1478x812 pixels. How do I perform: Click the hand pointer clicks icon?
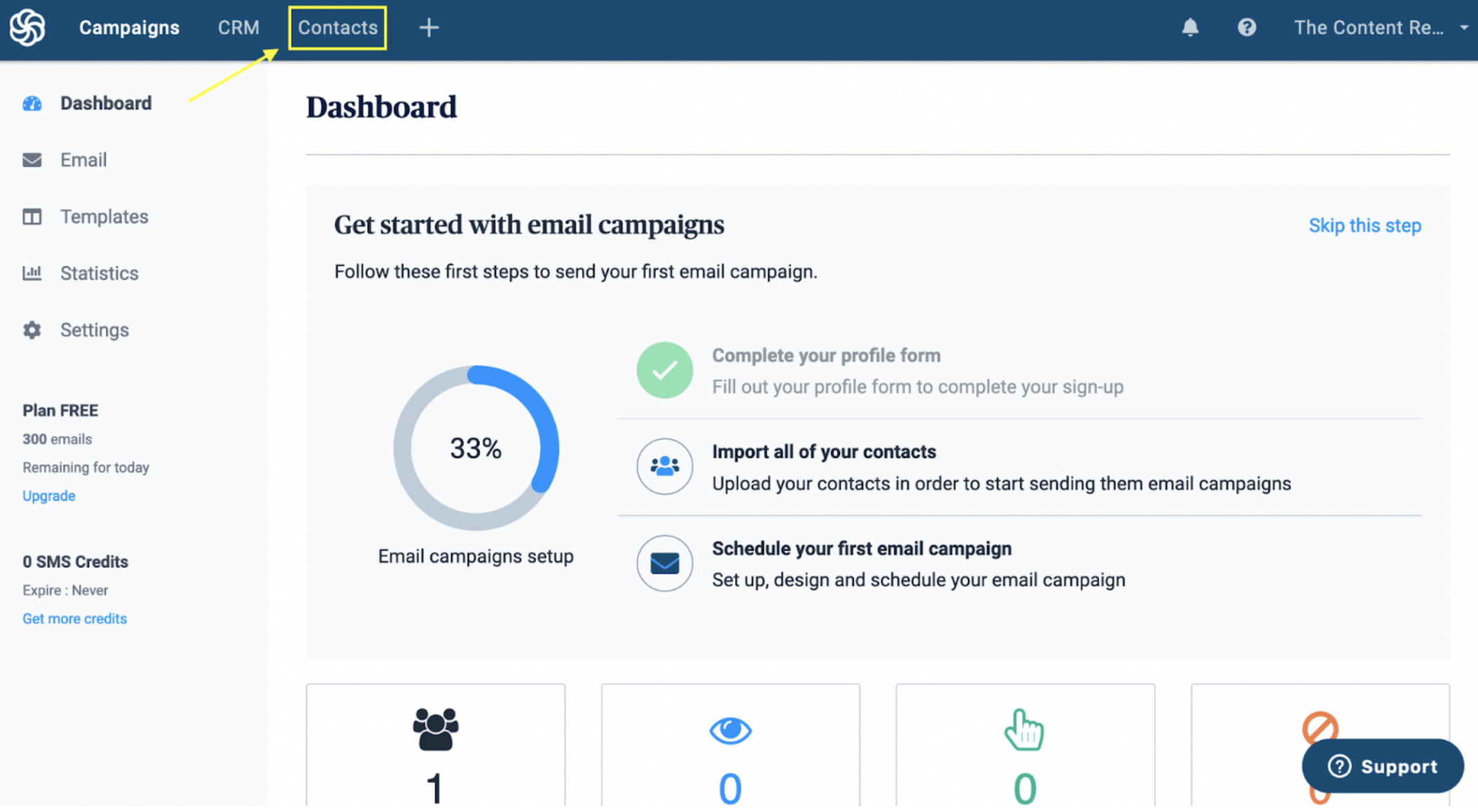(1024, 730)
